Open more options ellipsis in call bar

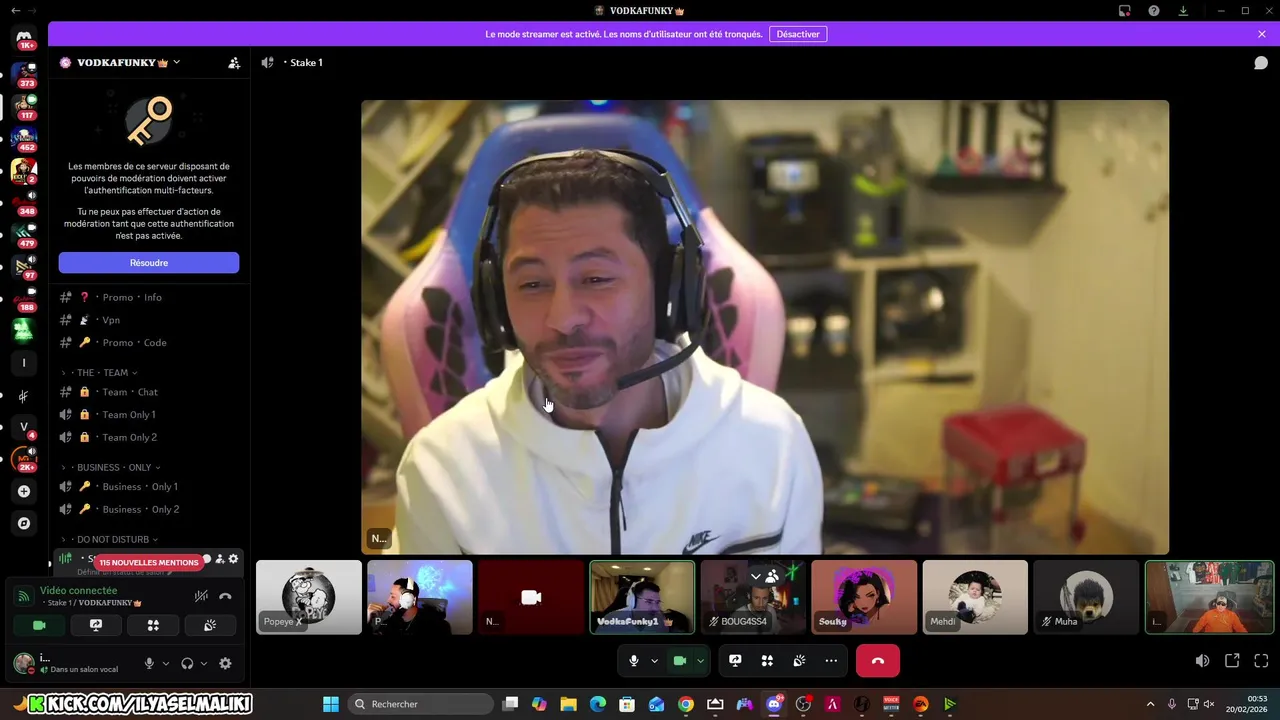click(831, 660)
